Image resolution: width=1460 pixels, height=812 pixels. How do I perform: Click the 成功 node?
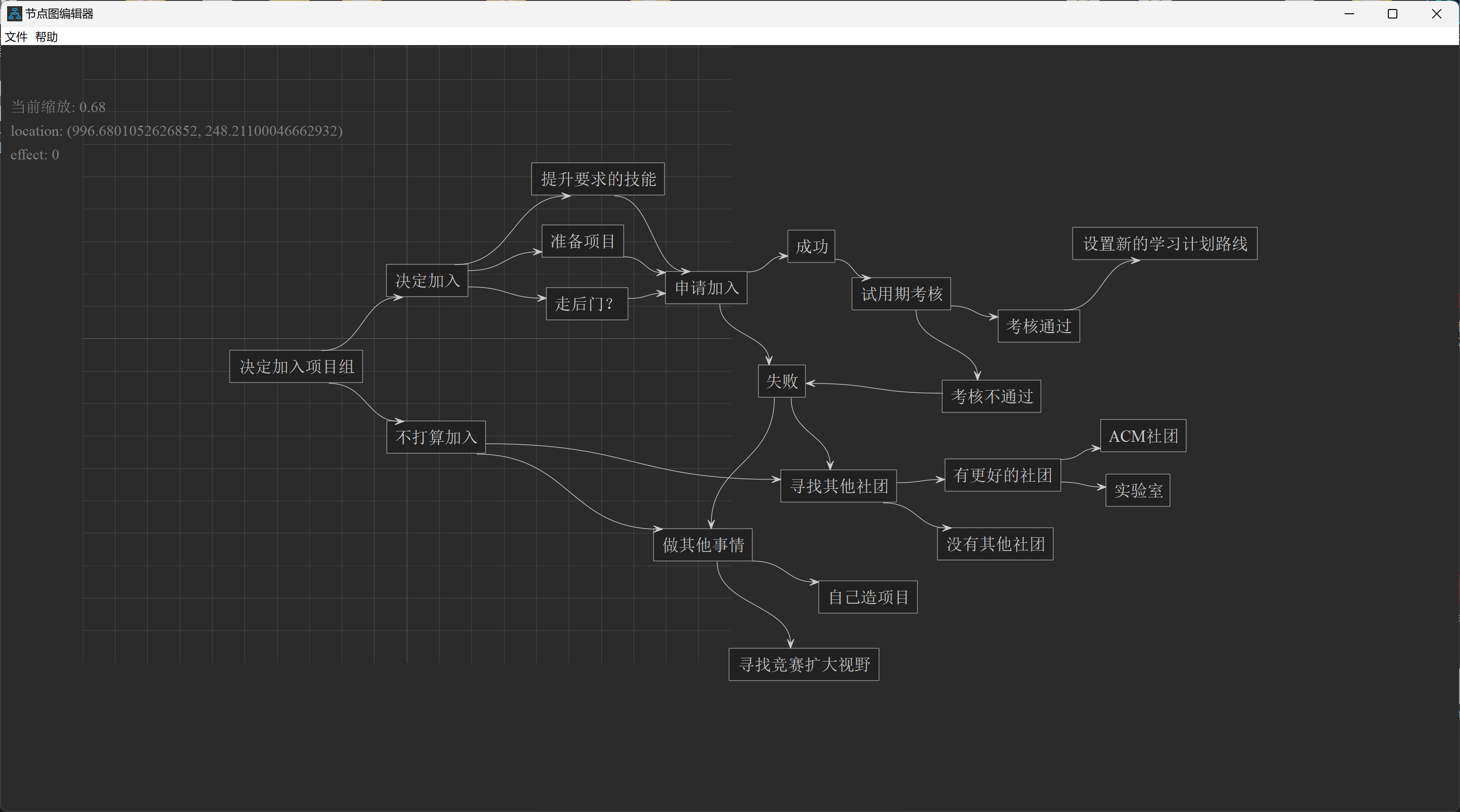[811, 246]
